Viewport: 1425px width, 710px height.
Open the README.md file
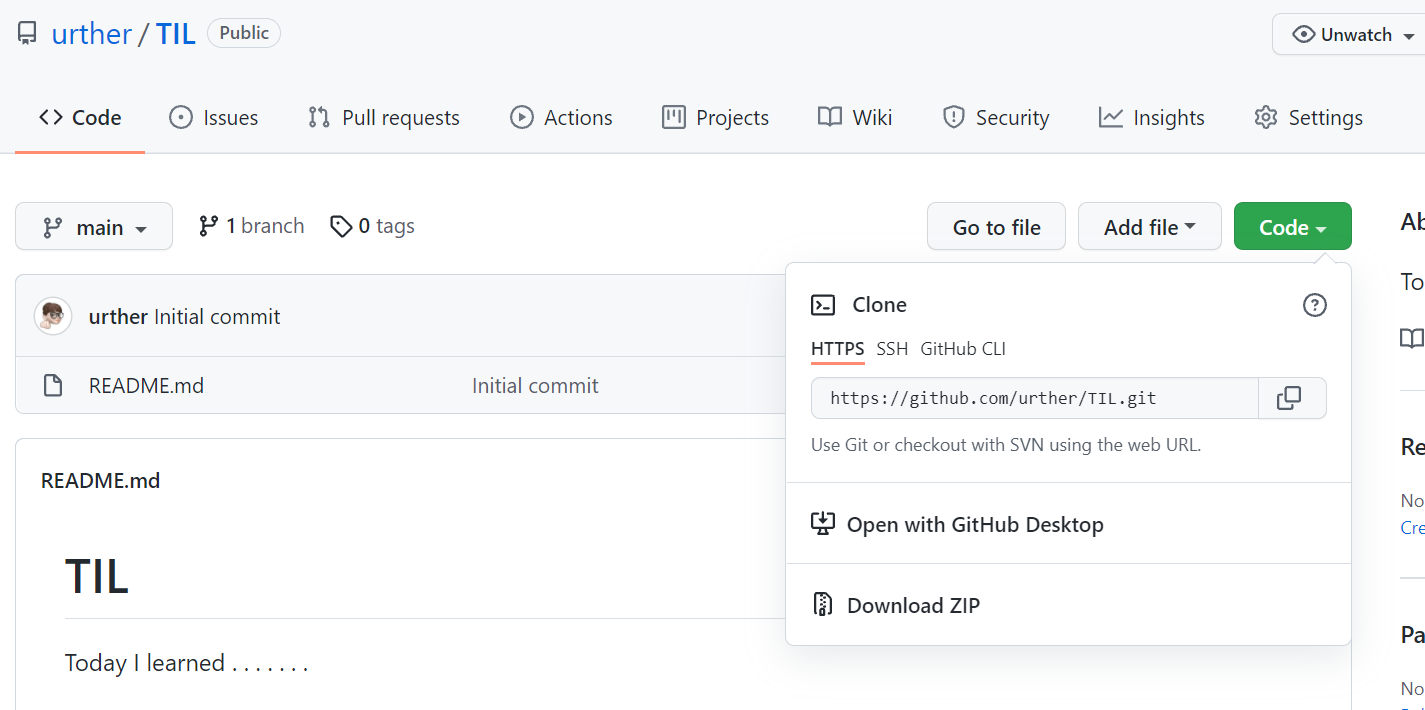click(146, 385)
